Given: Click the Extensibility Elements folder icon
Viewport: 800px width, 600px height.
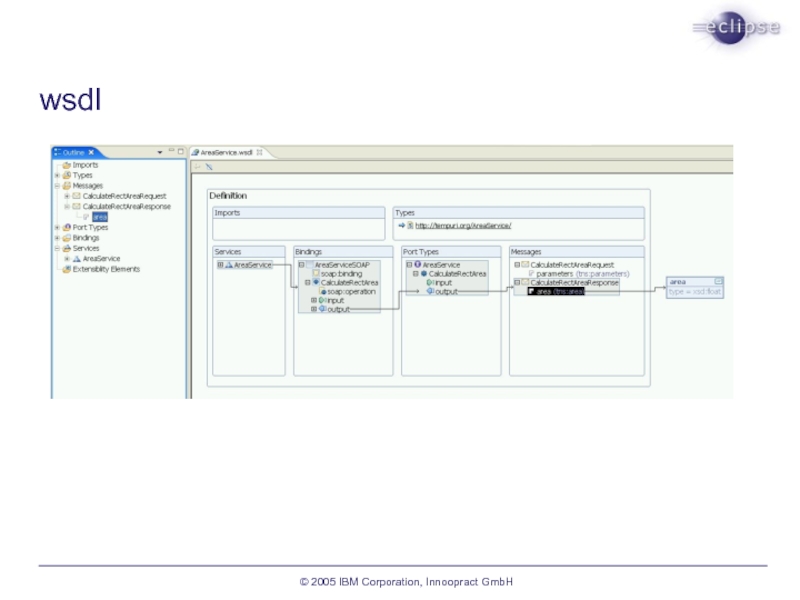Looking at the screenshot, I should pos(66,269).
